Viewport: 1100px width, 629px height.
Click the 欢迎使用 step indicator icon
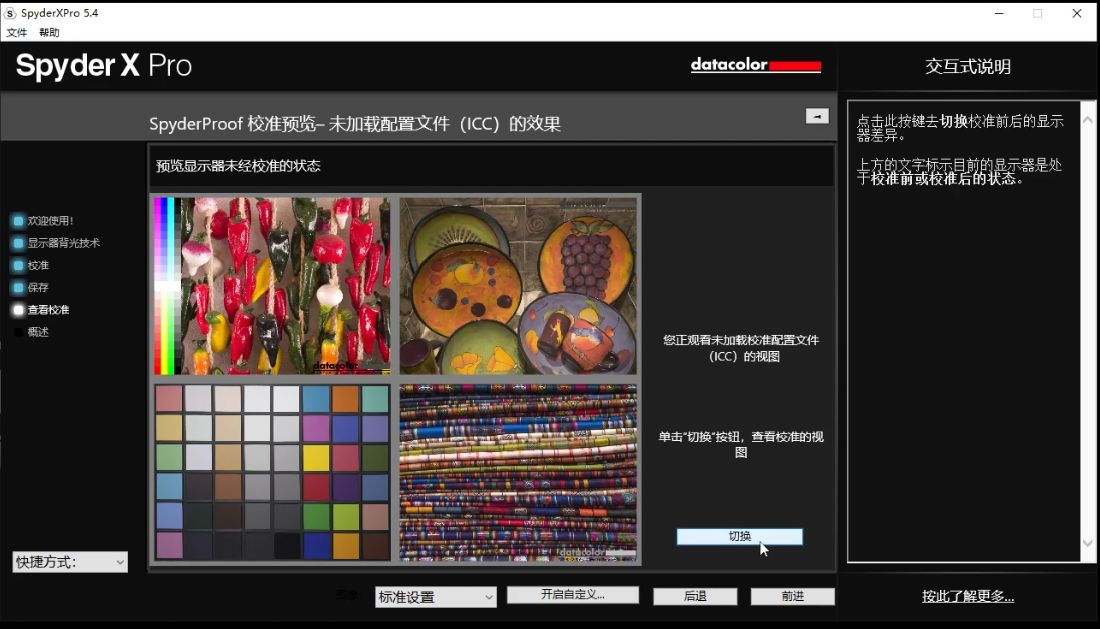tap(18, 221)
